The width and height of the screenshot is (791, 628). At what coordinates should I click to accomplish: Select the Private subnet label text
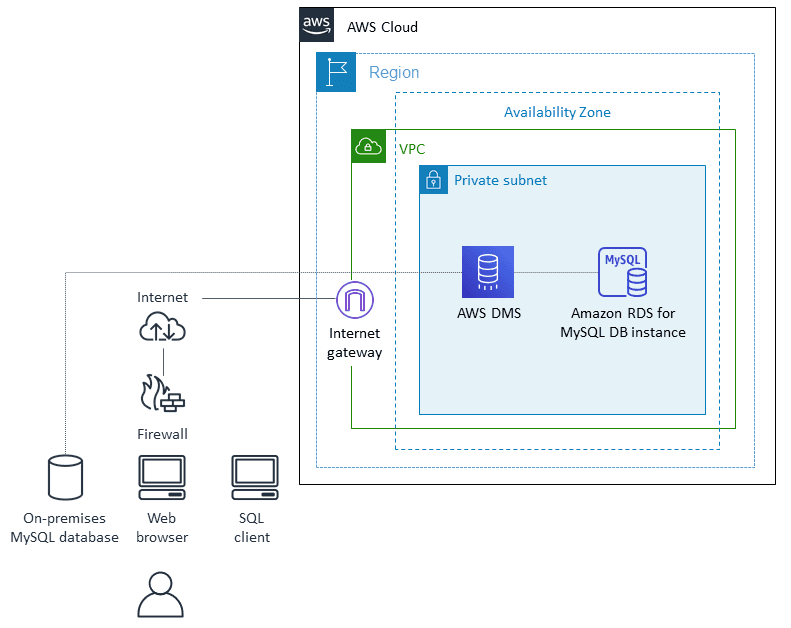[500, 181]
